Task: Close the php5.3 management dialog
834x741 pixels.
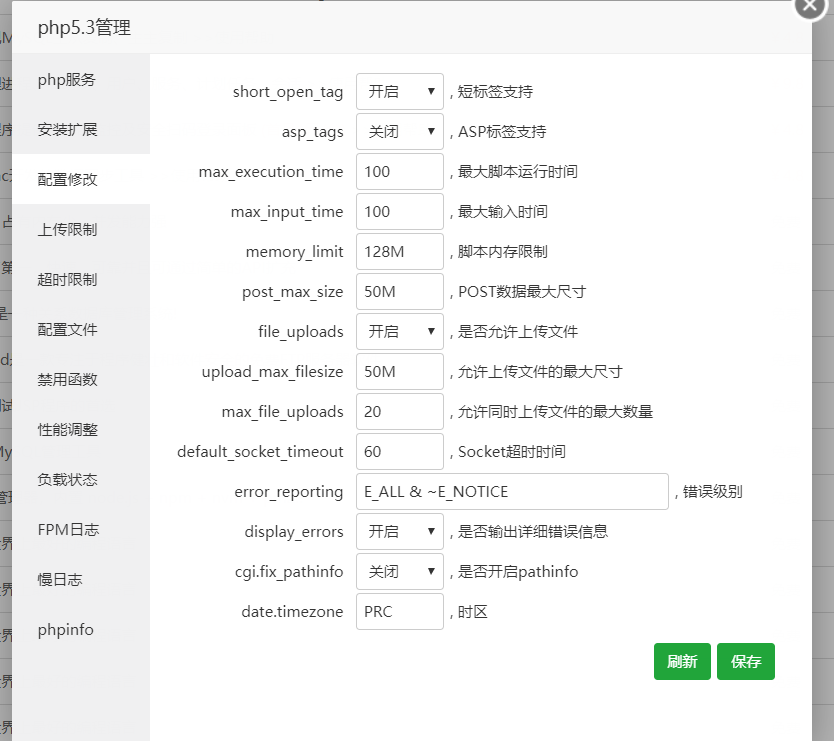Action: point(811,6)
